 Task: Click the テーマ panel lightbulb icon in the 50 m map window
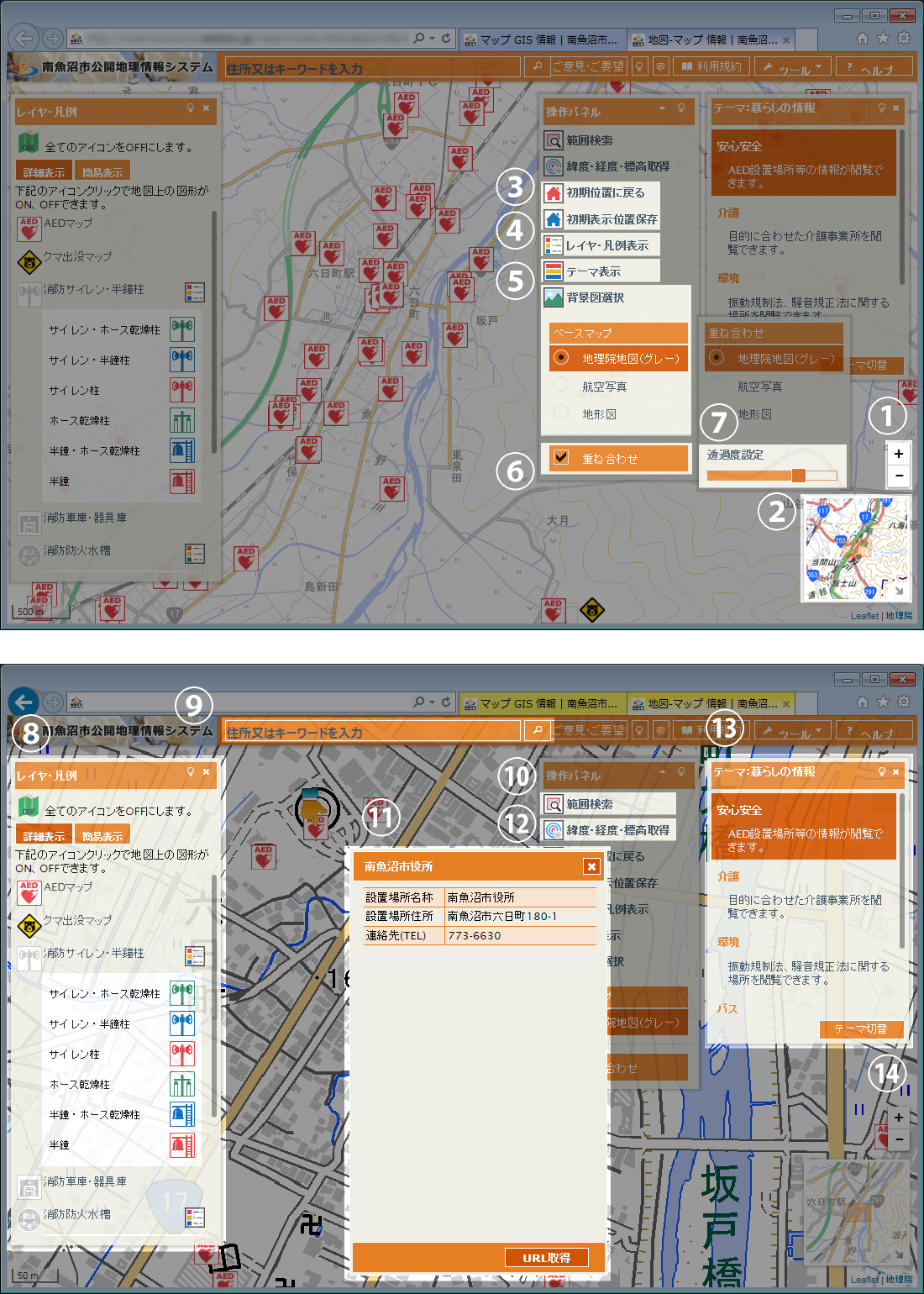[x=882, y=771]
